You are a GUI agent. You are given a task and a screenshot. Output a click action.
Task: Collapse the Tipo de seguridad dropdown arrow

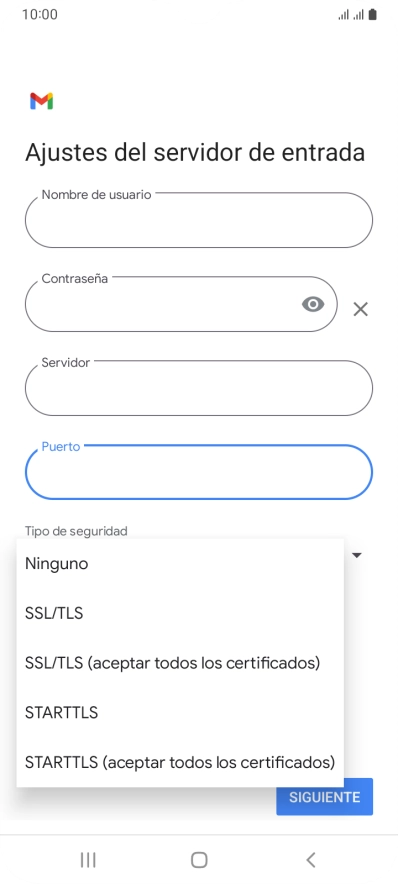click(x=356, y=555)
